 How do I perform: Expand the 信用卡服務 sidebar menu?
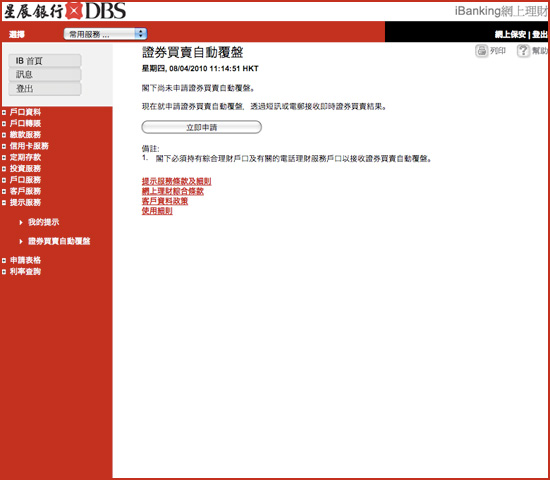[29, 146]
